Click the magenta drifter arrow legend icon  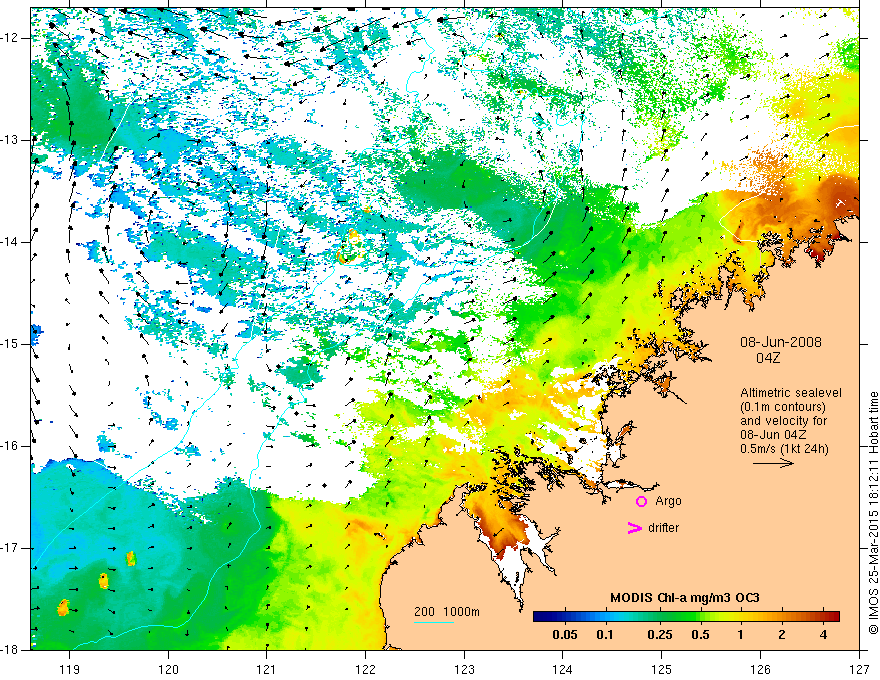pyautogui.click(x=635, y=528)
